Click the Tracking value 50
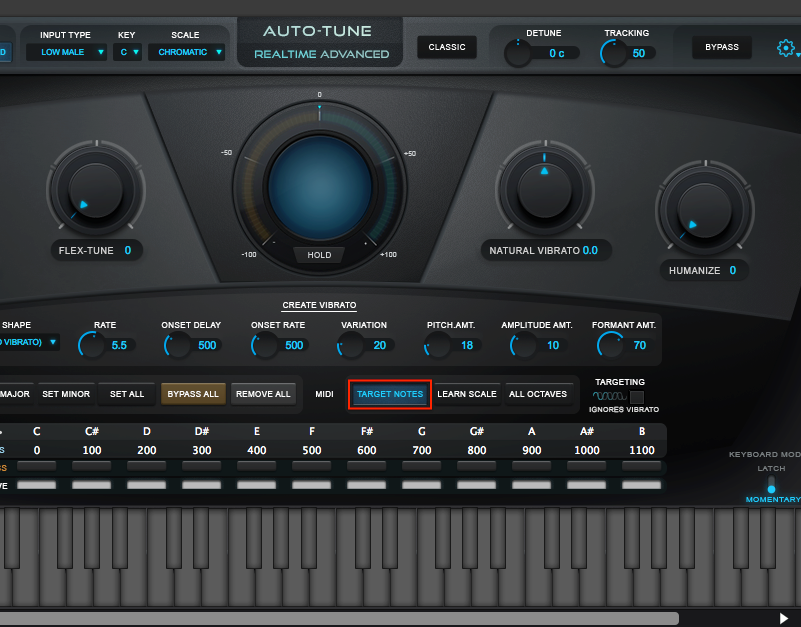This screenshot has width=801, height=627. (639, 53)
